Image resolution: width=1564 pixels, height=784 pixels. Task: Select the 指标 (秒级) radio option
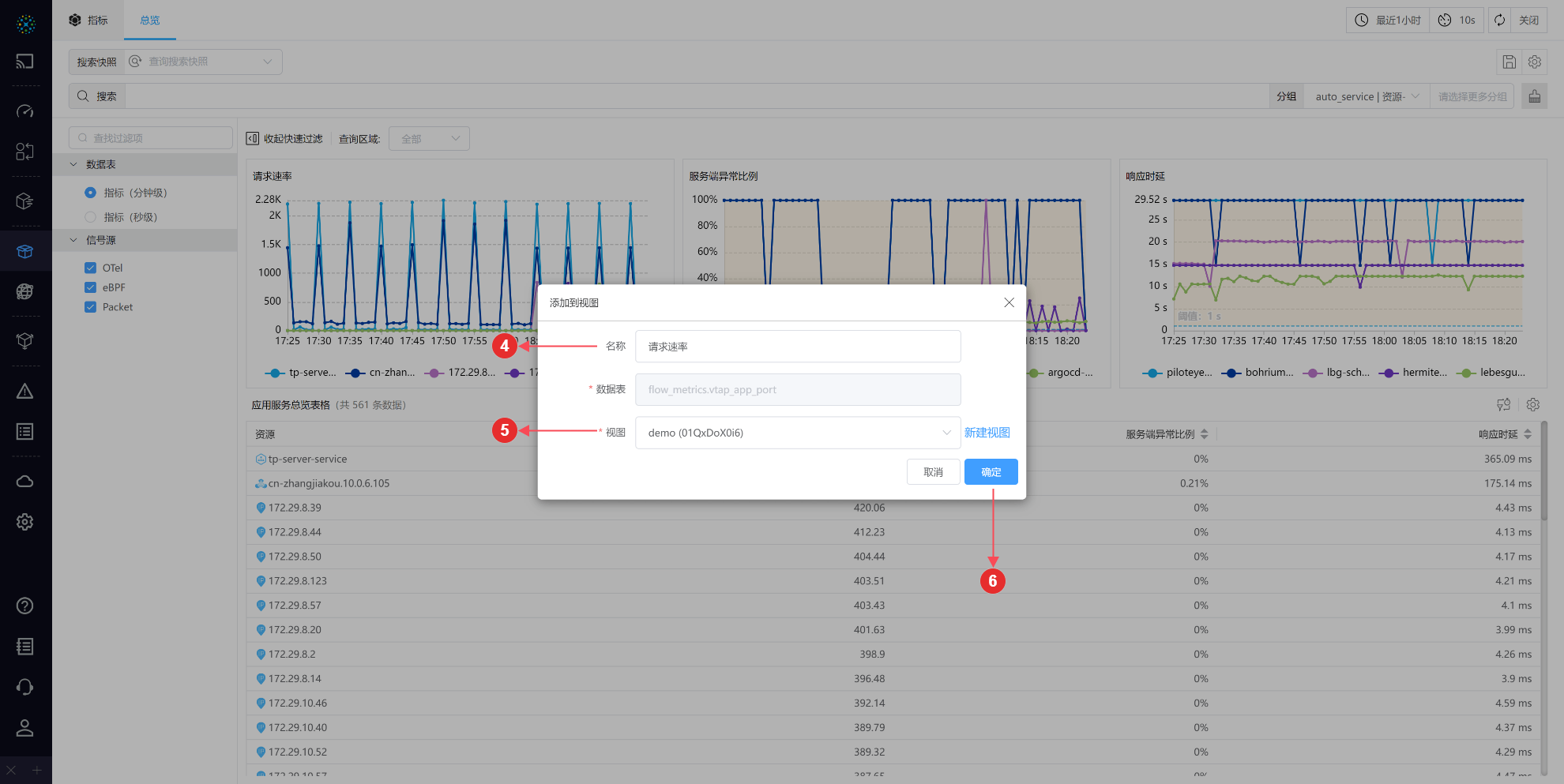(x=91, y=217)
